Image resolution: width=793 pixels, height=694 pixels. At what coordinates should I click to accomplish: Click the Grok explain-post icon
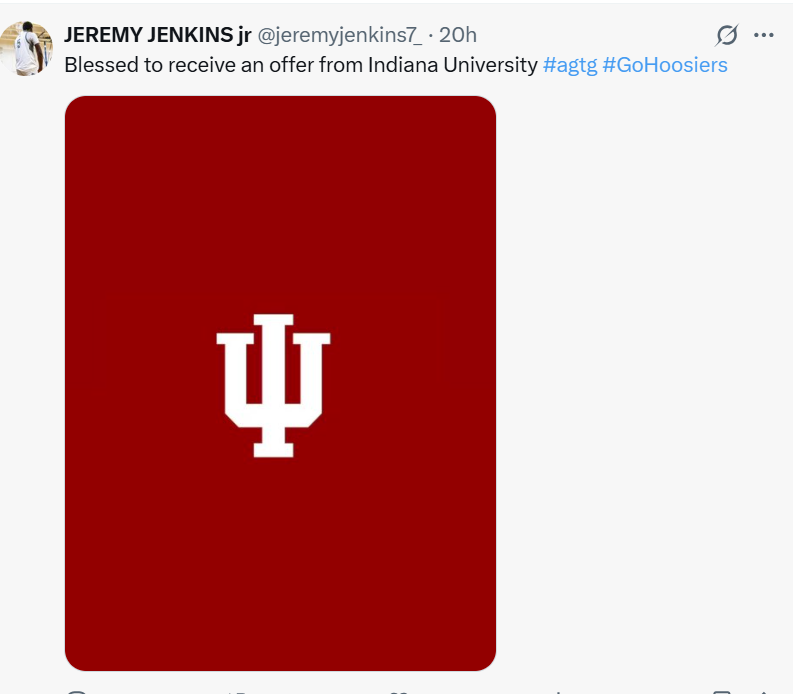tap(727, 35)
